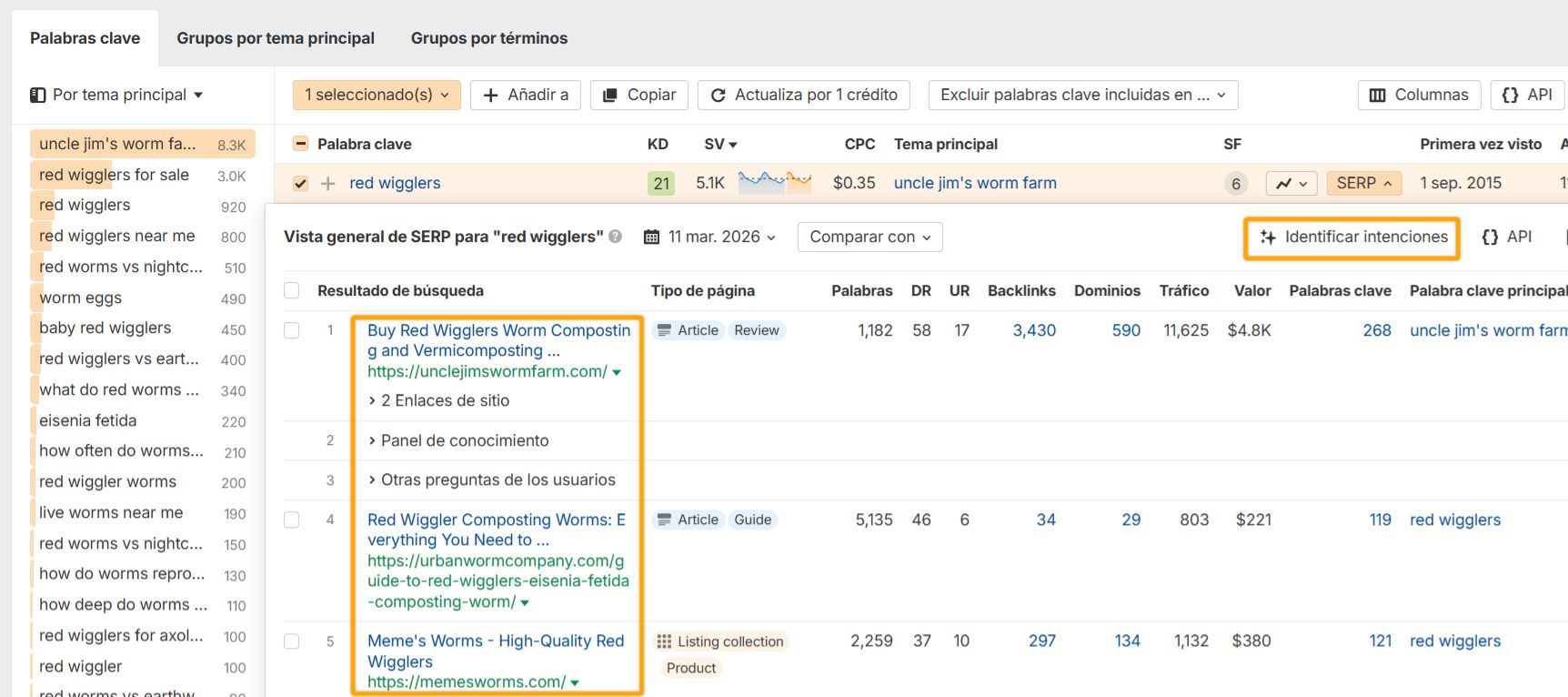Click Identificar intenciones button

click(x=1352, y=237)
